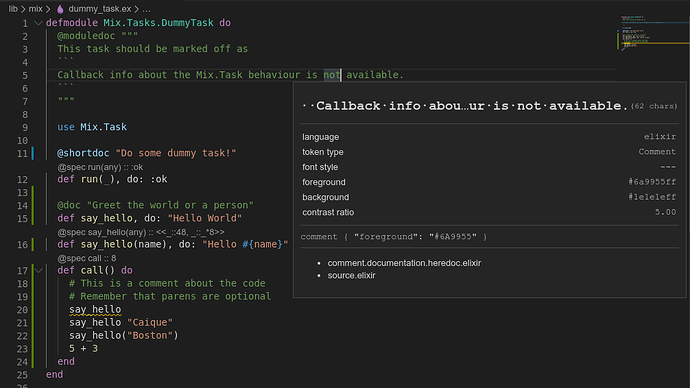Image resolution: width=690 pixels, height=388 pixels.
Task: Click the 'token type' row label
Action: click(x=323, y=152)
